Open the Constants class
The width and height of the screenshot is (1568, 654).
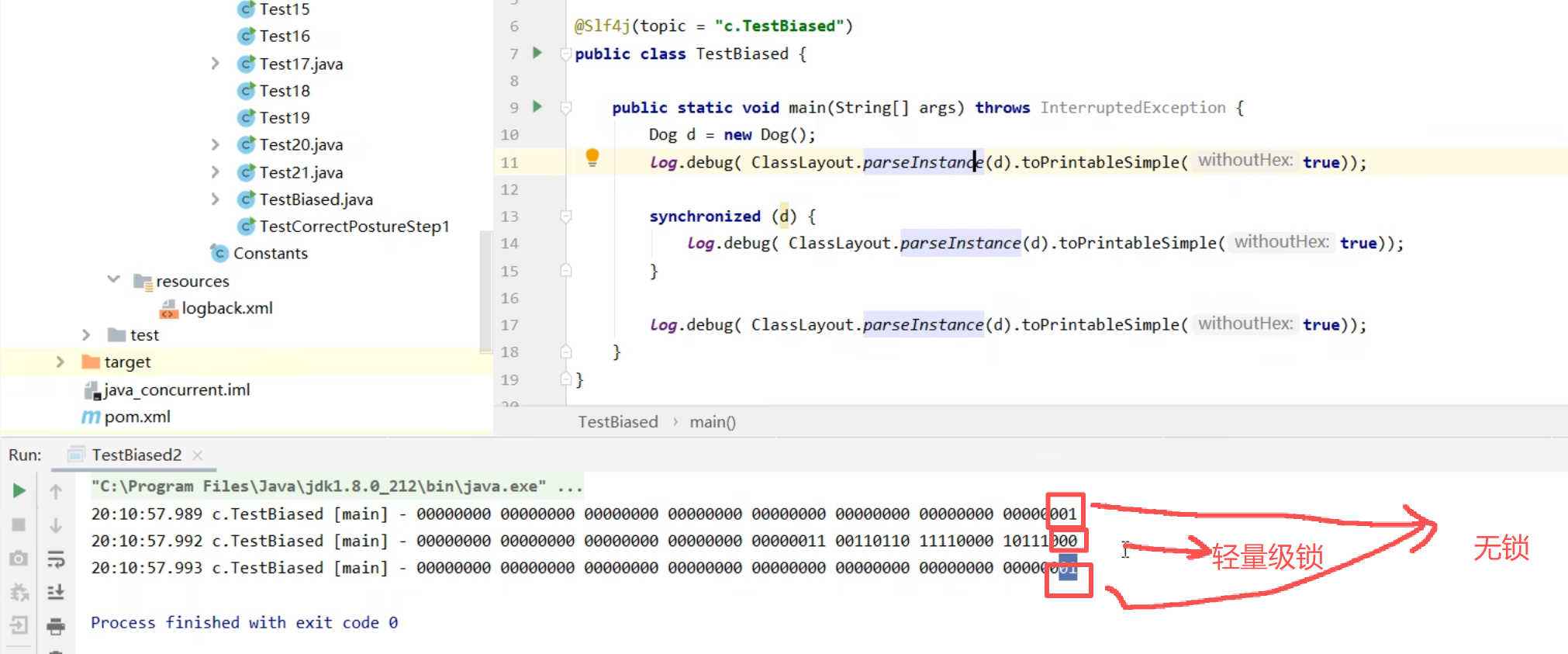(x=270, y=254)
